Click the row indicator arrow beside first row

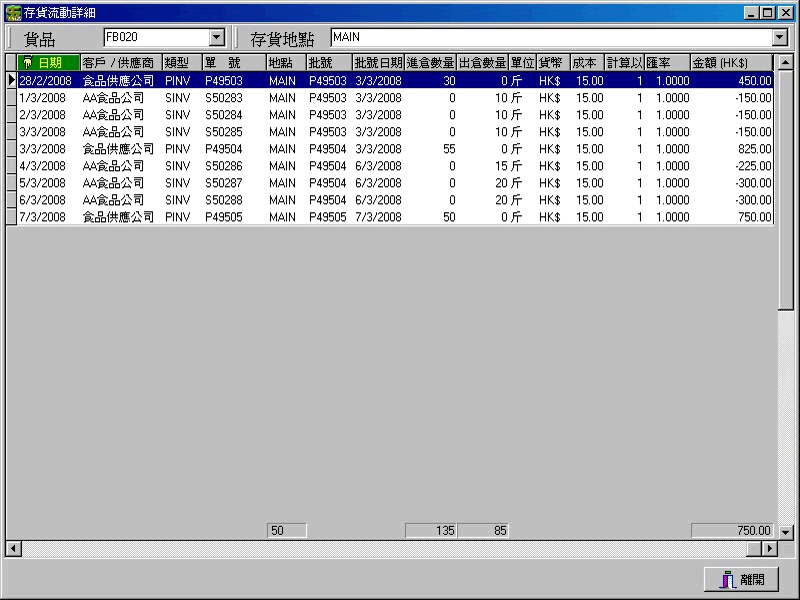pos(11,80)
